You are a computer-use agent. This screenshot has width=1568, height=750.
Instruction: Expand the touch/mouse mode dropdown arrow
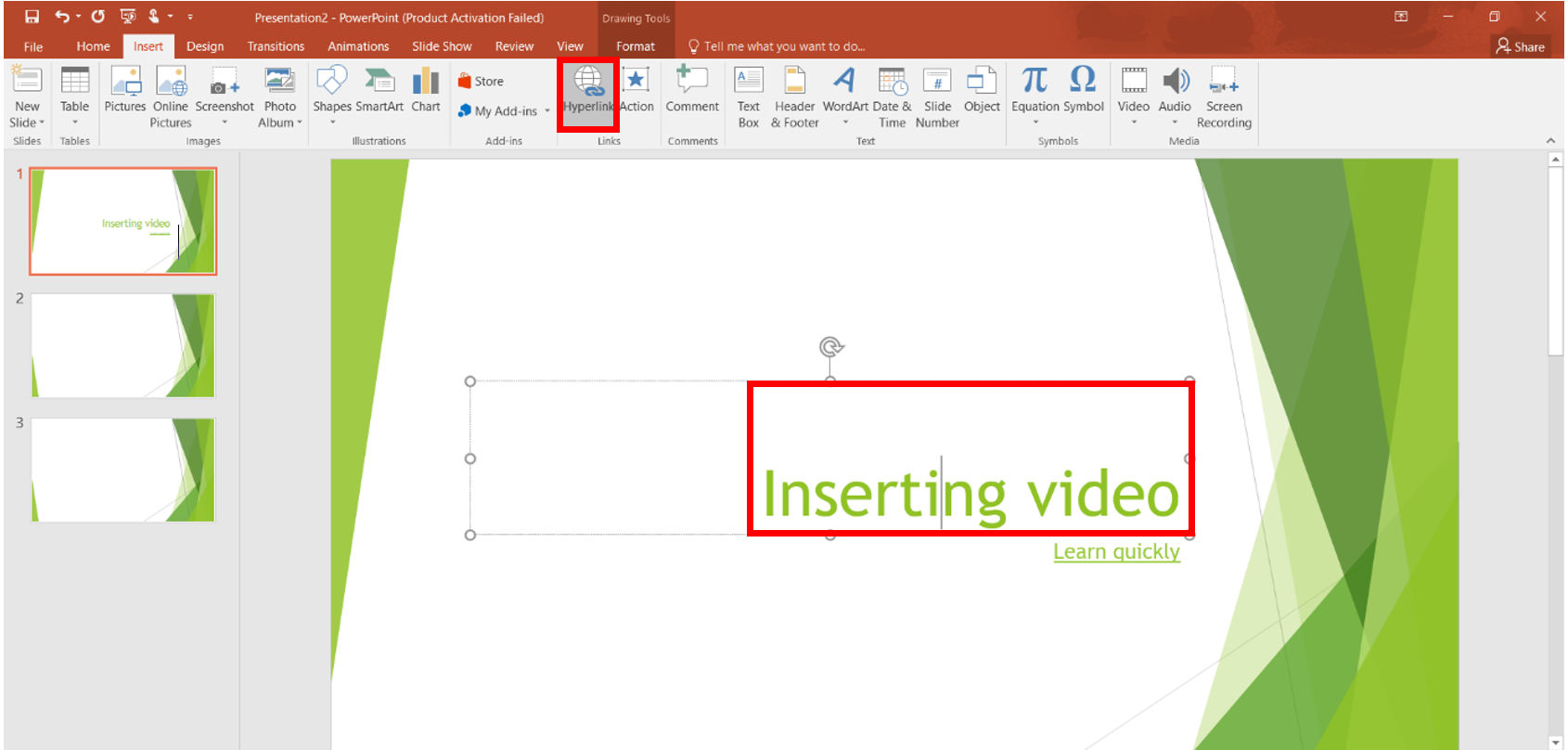pyautogui.click(x=171, y=17)
